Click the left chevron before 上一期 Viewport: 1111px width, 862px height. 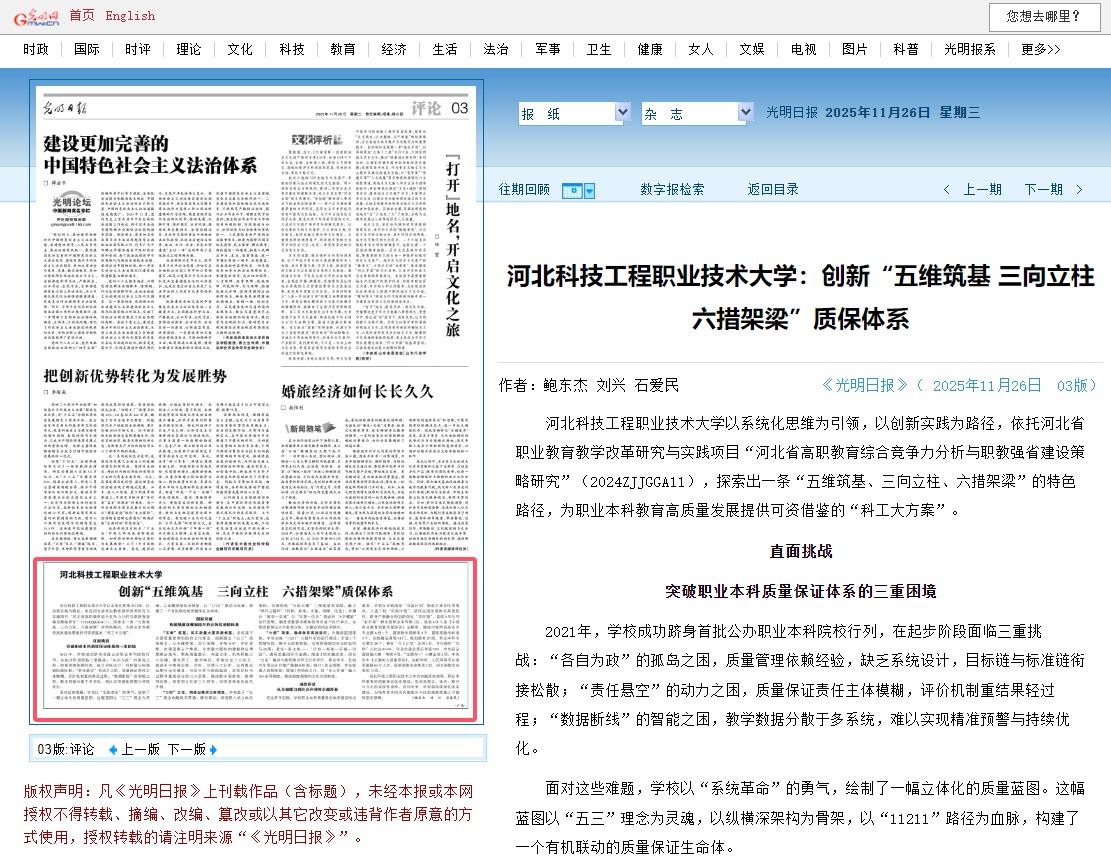(x=949, y=188)
